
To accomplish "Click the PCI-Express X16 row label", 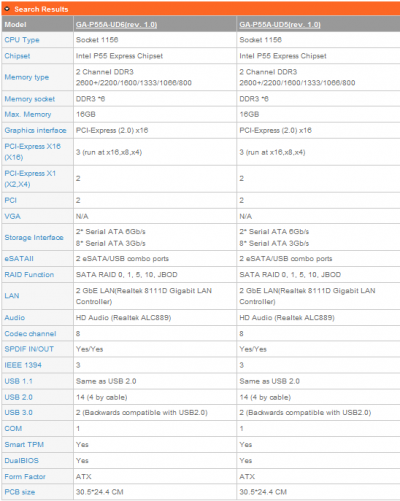I will click(x=33, y=152).
